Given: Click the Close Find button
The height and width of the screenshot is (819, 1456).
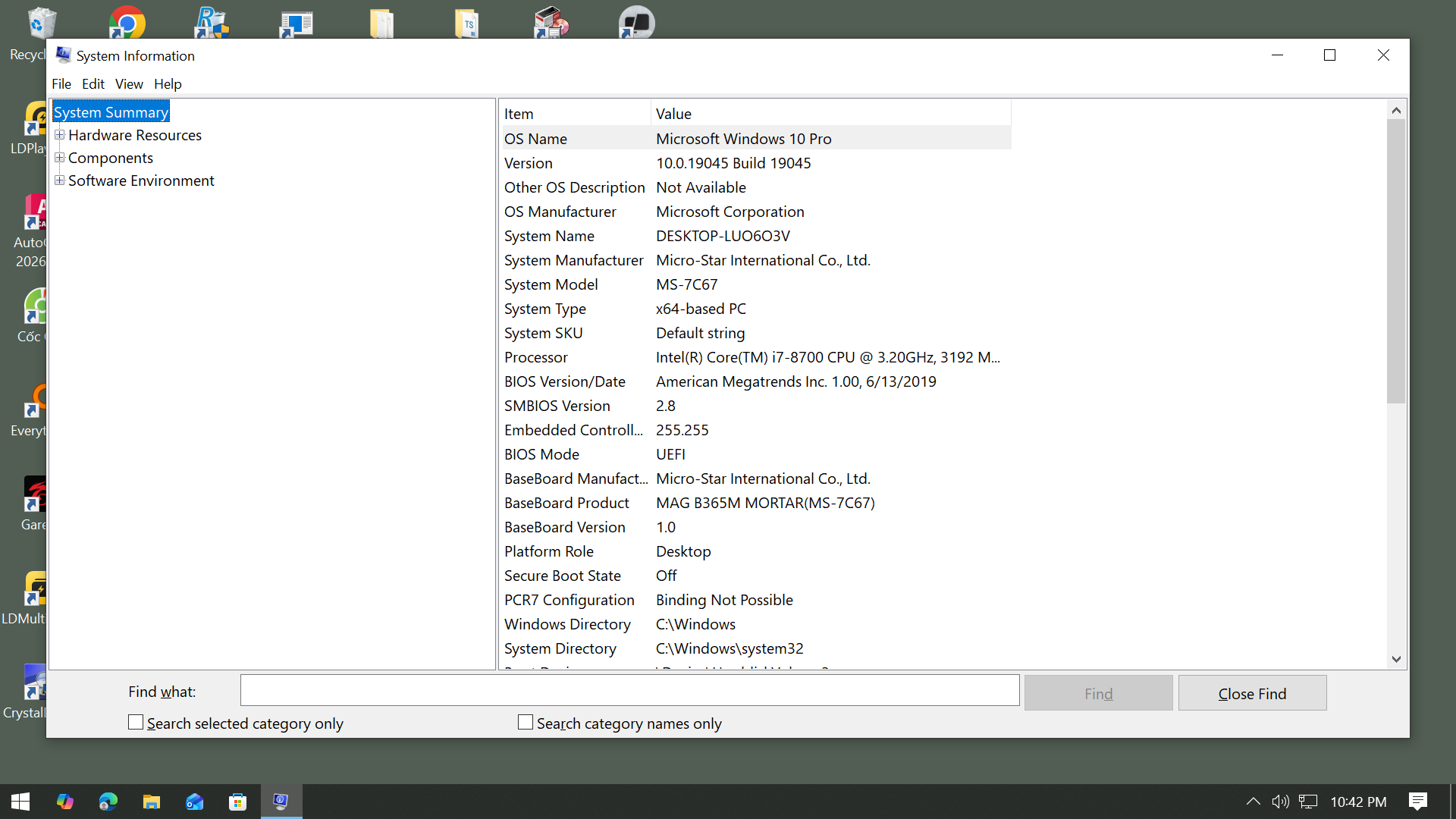Looking at the screenshot, I should (x=1252, y=693).
